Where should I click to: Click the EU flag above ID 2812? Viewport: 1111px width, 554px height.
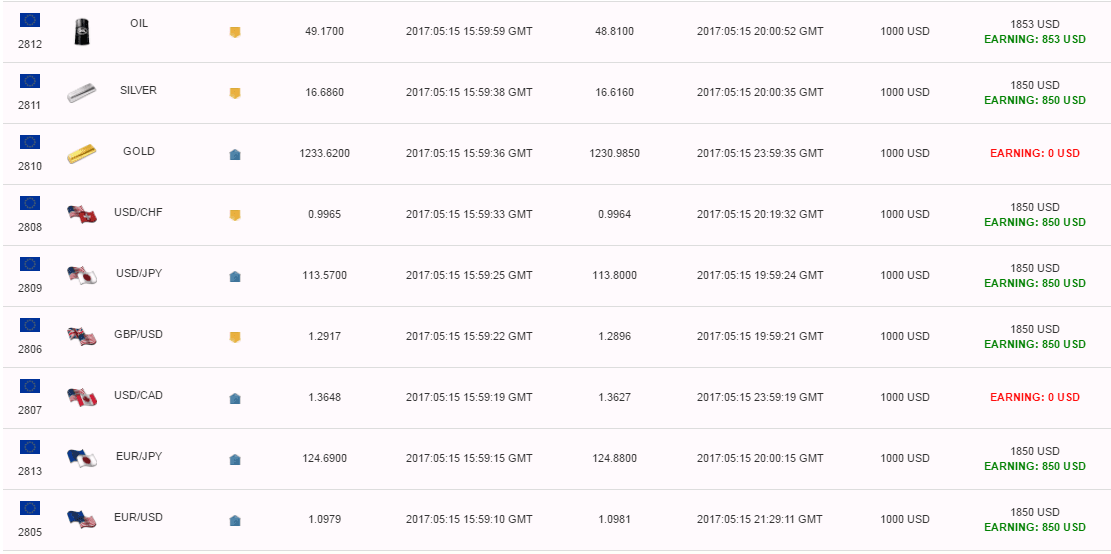click(30, 20)
